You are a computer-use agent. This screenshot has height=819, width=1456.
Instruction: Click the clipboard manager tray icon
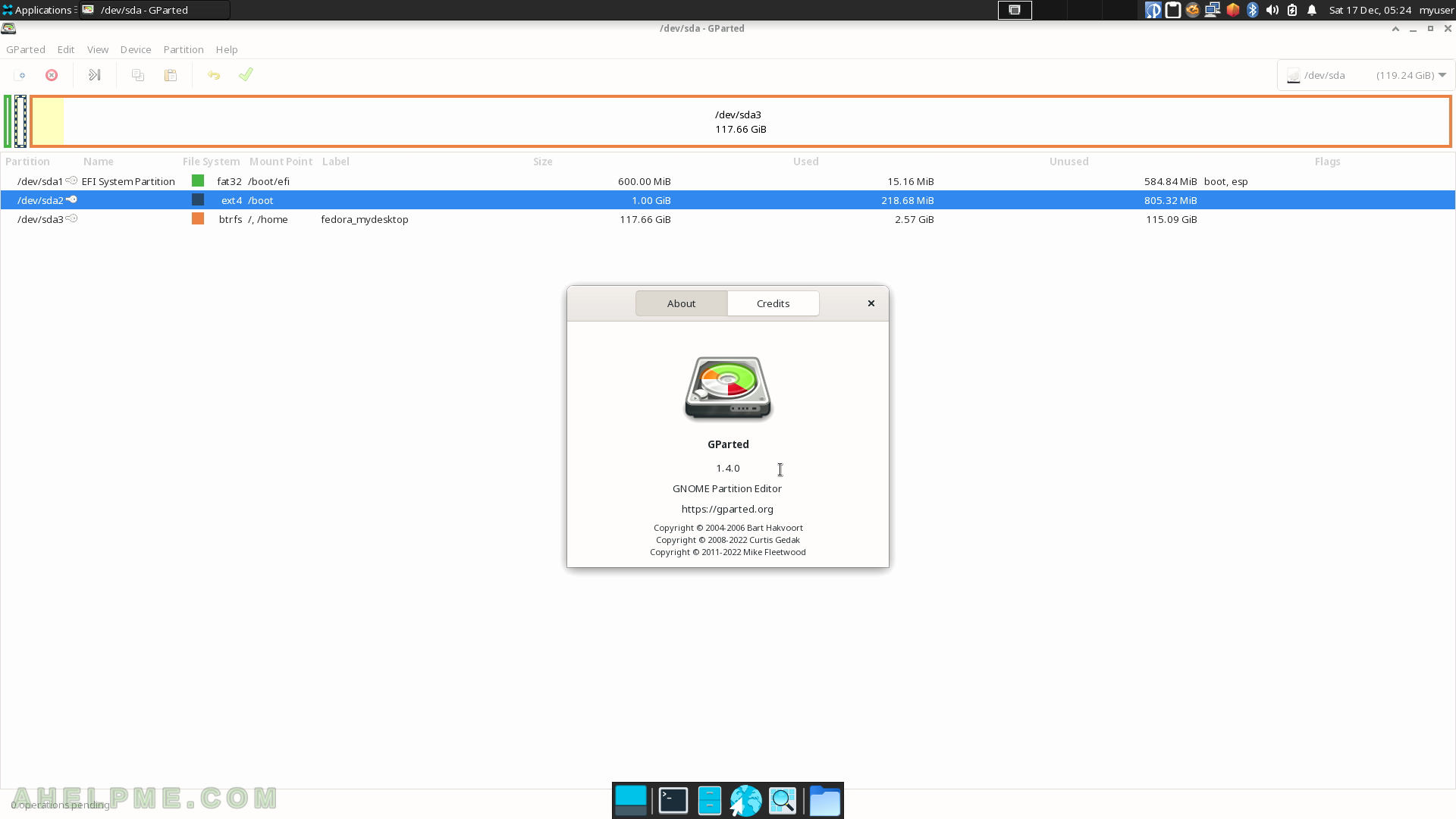pos(1173,10)
